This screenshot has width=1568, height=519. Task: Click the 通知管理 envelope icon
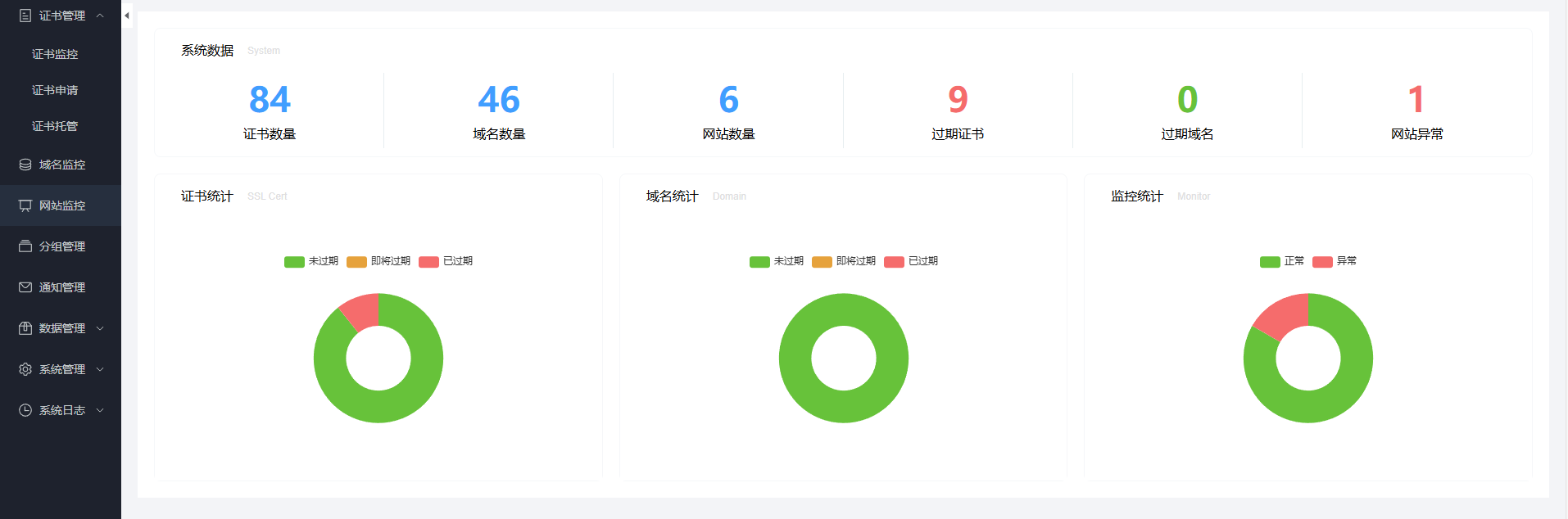[x=25, y=287]
